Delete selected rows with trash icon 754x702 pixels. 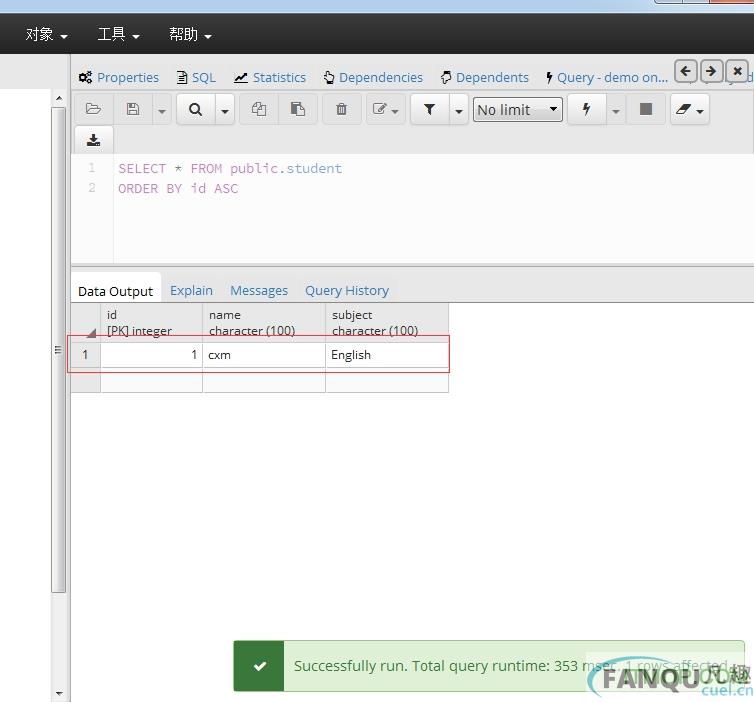pyautogui.click(x=341, y=109)
